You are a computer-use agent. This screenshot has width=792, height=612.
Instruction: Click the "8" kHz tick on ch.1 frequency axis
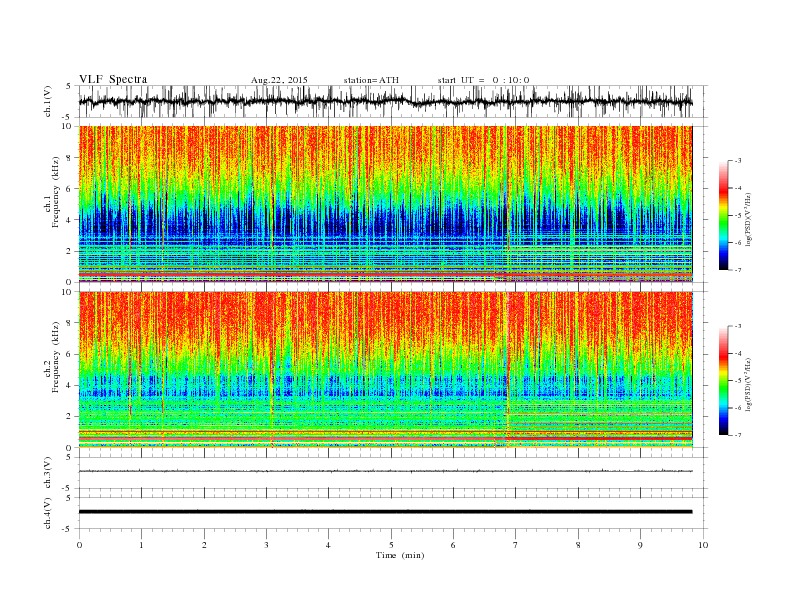click(x=69, y=158)
